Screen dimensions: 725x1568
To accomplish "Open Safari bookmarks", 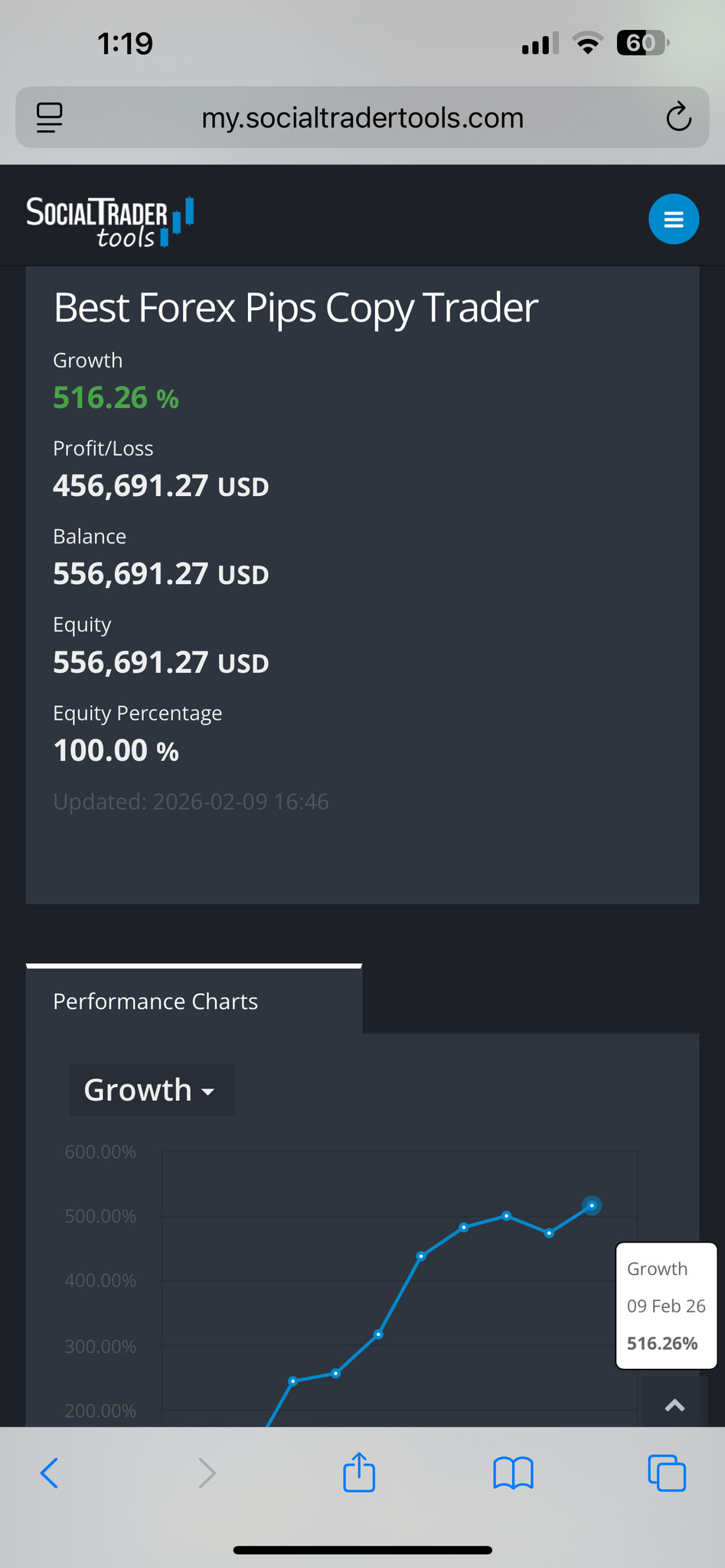I will point(513,1473).
